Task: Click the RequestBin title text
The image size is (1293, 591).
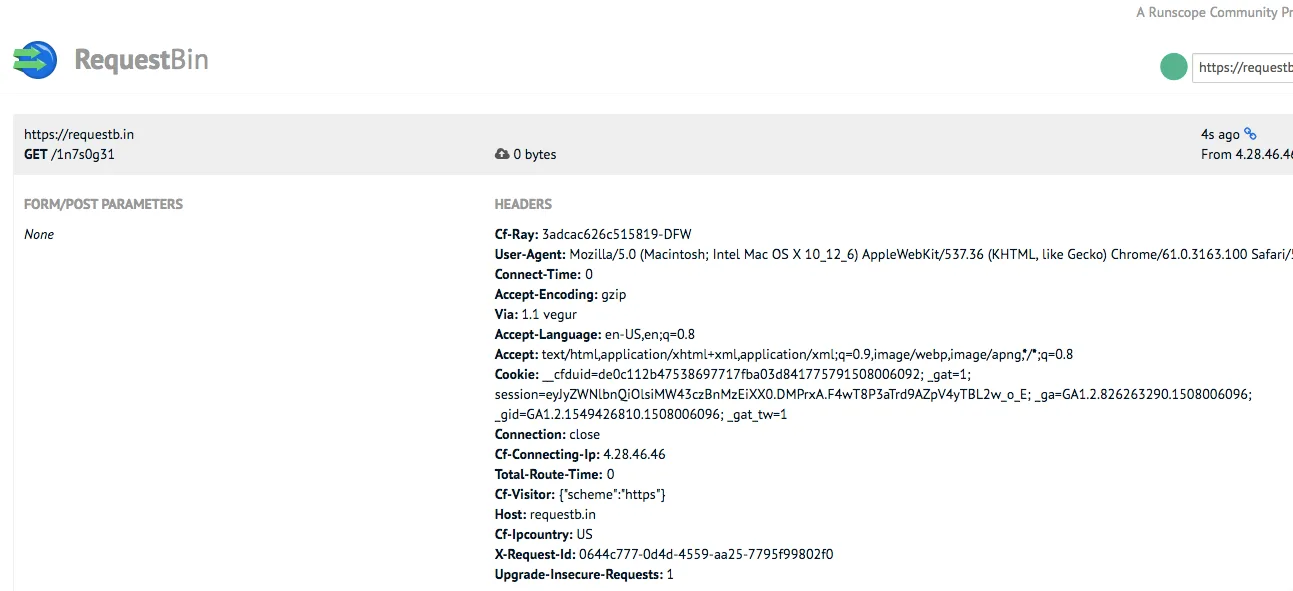Action: coord(141,60)
